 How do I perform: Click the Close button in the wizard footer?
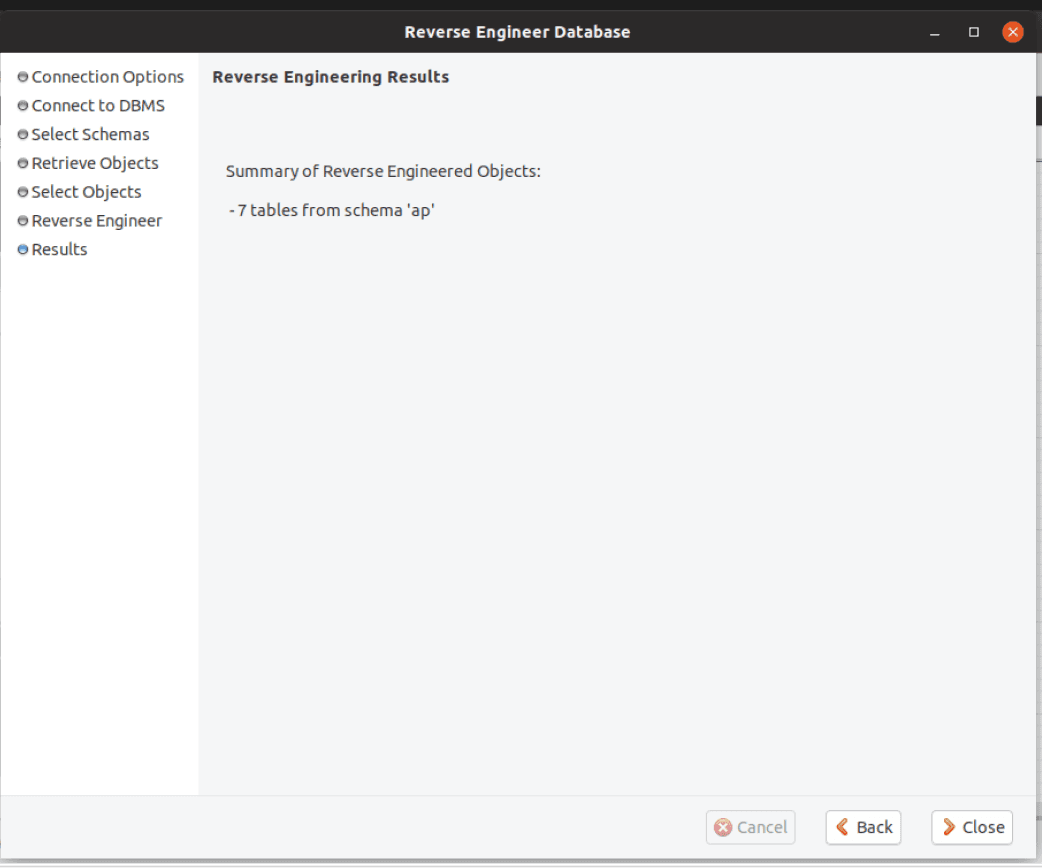[x=972, y=827]
